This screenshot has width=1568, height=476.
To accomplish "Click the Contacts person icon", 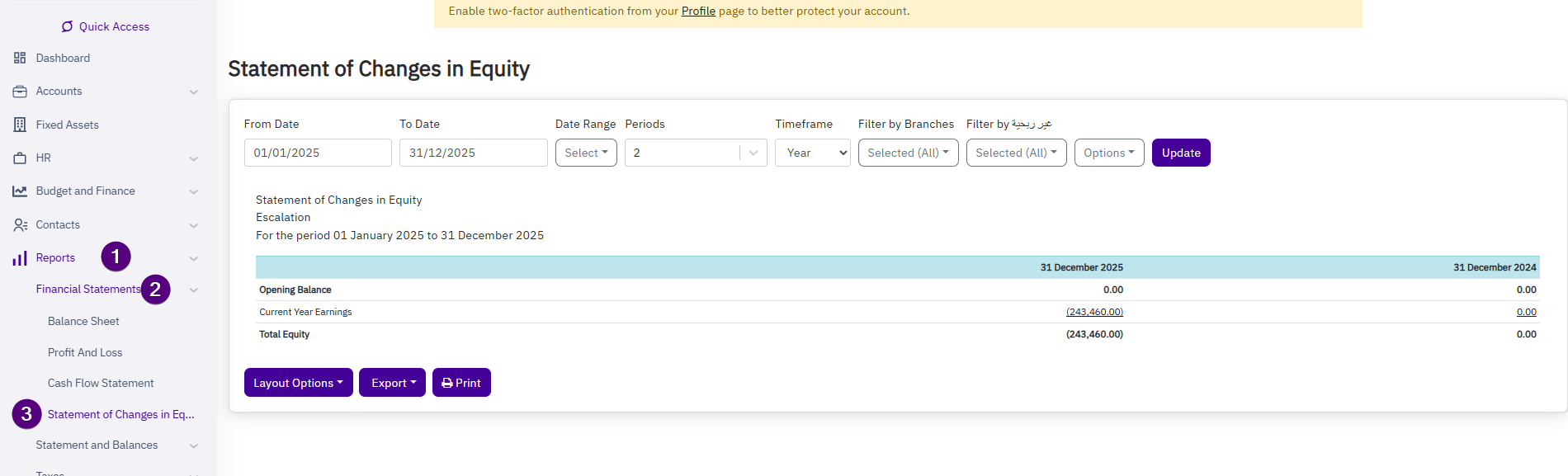I will (20, 224).
